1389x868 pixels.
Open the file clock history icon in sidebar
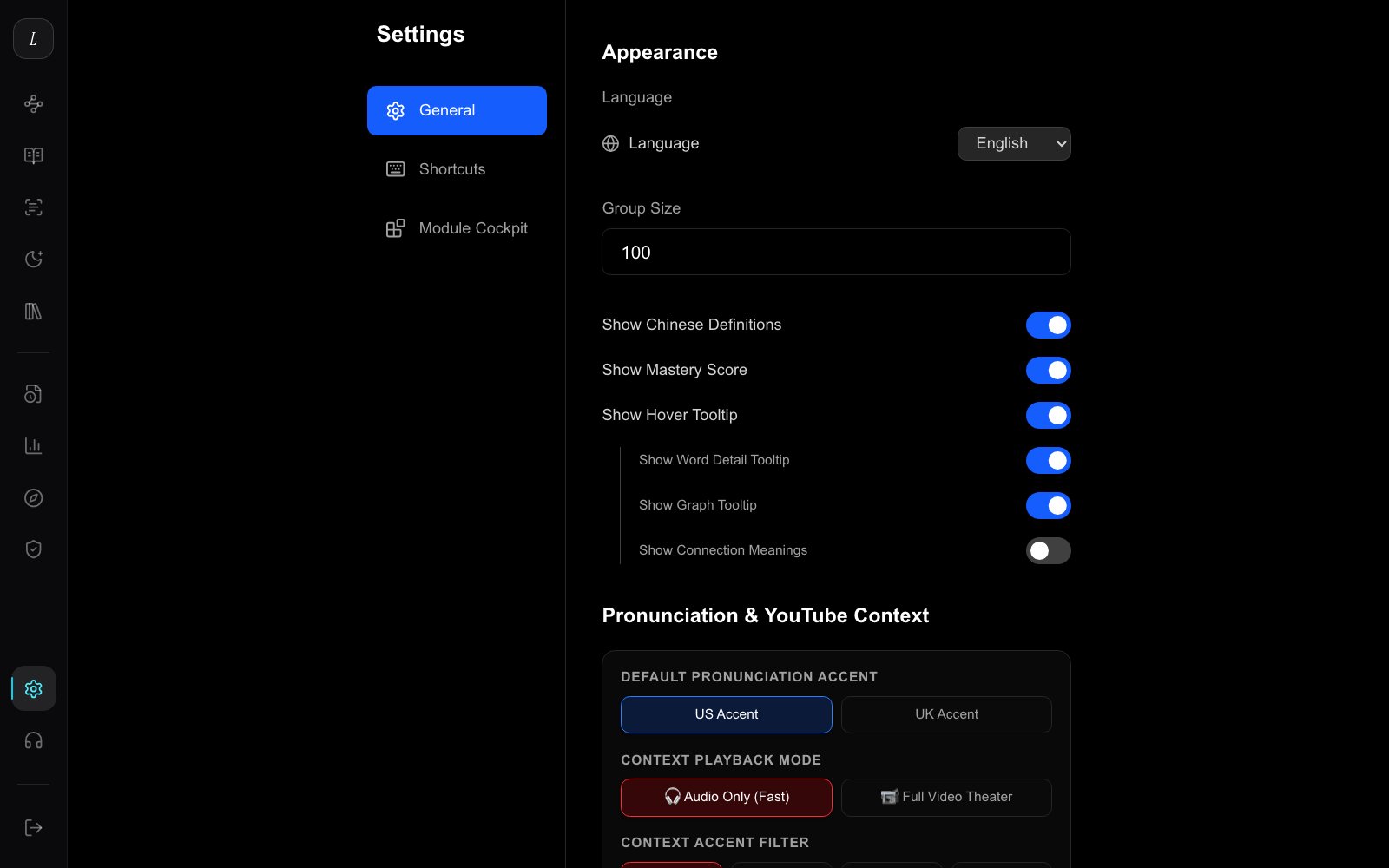click(33, 394)
